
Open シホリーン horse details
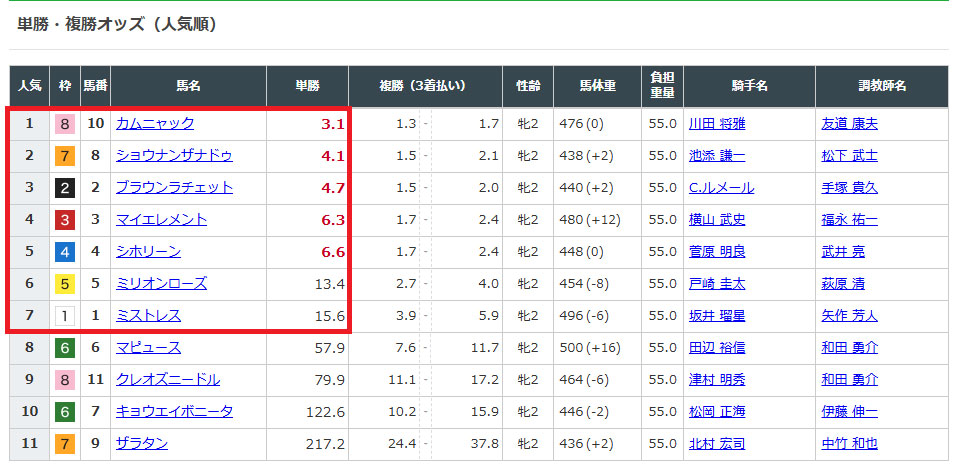pos(148,251)
